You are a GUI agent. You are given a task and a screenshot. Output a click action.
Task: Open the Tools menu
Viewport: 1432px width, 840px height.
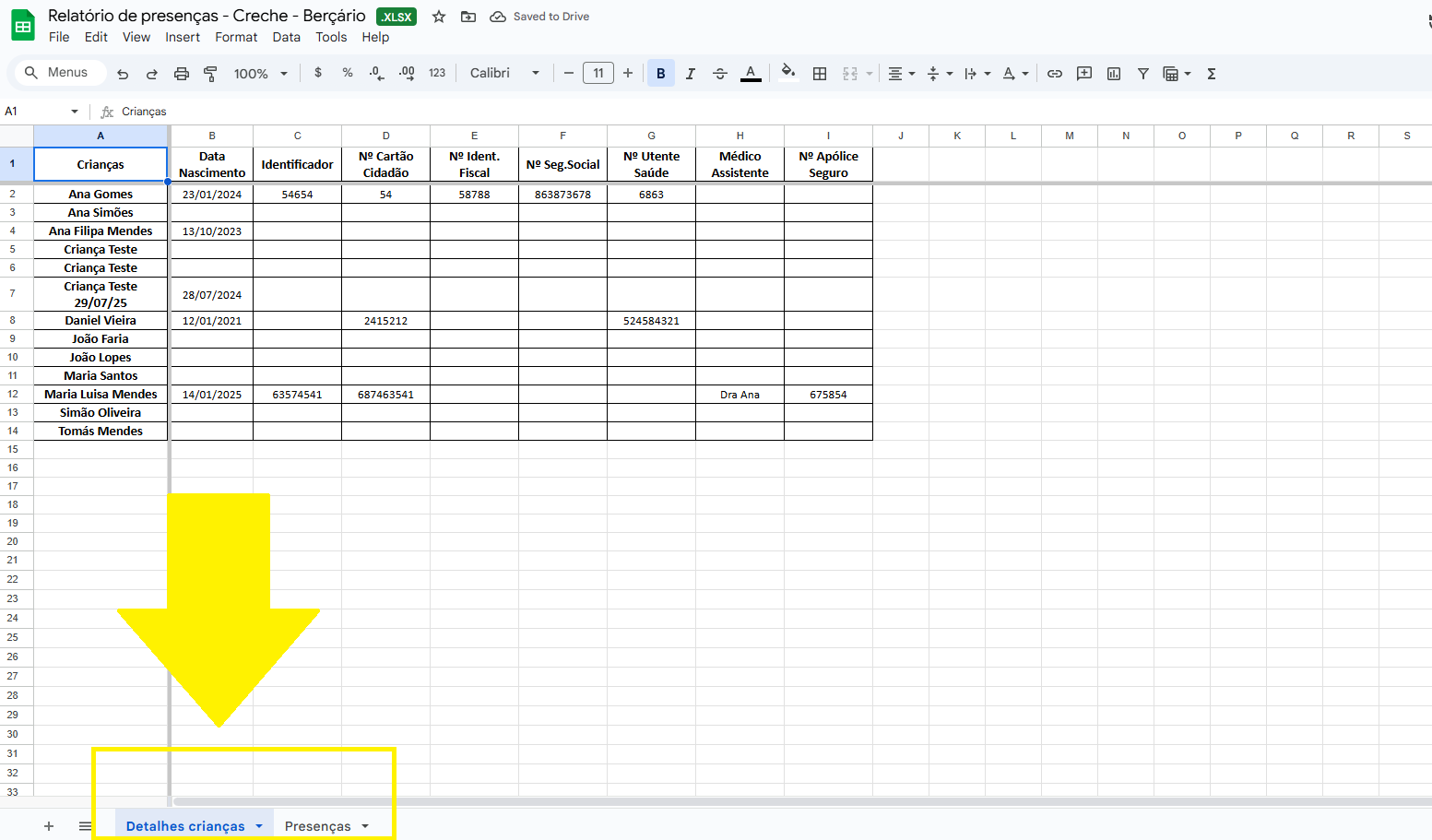(331, 37)
